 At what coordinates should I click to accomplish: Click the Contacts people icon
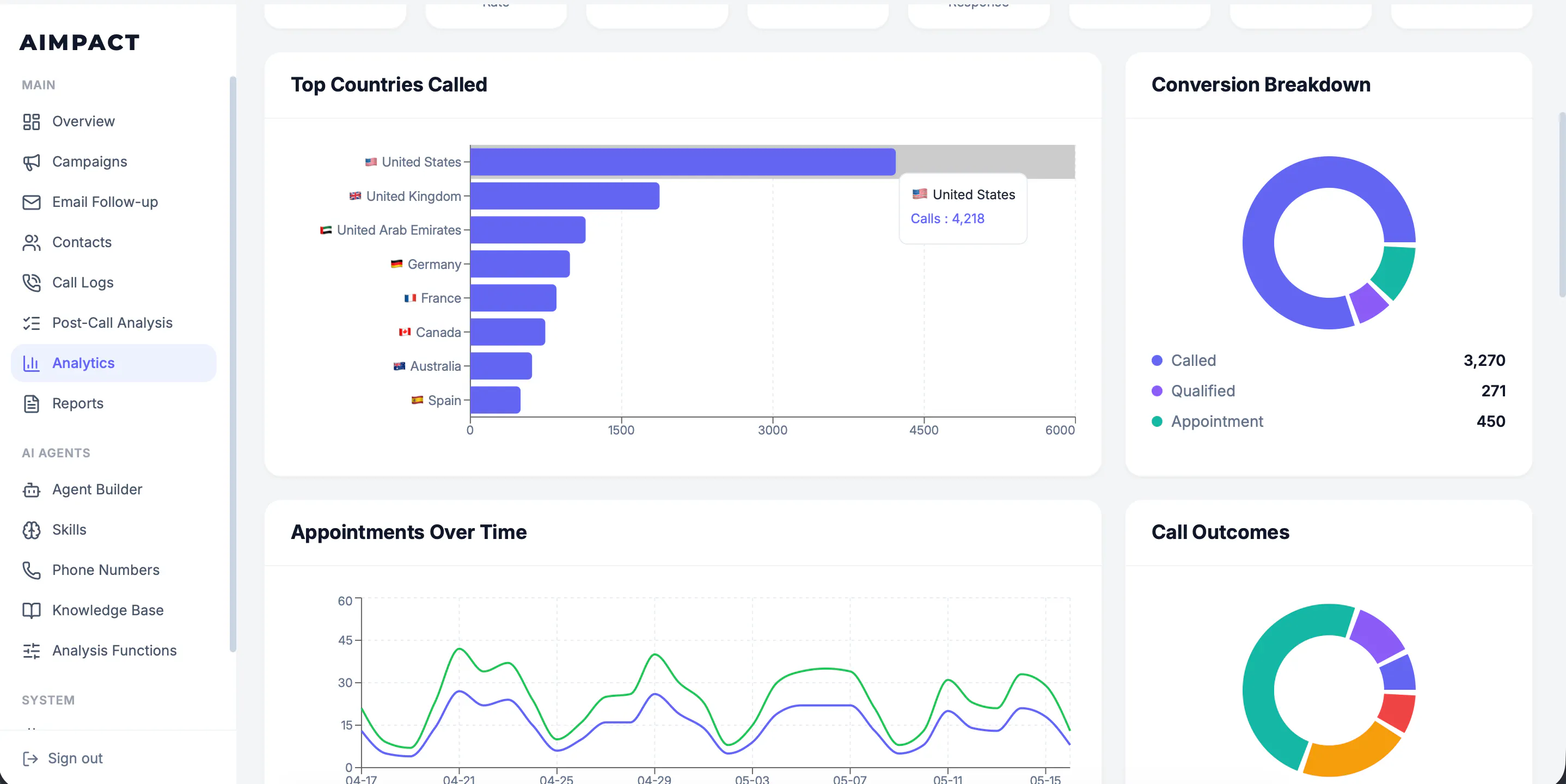point(31,242)
